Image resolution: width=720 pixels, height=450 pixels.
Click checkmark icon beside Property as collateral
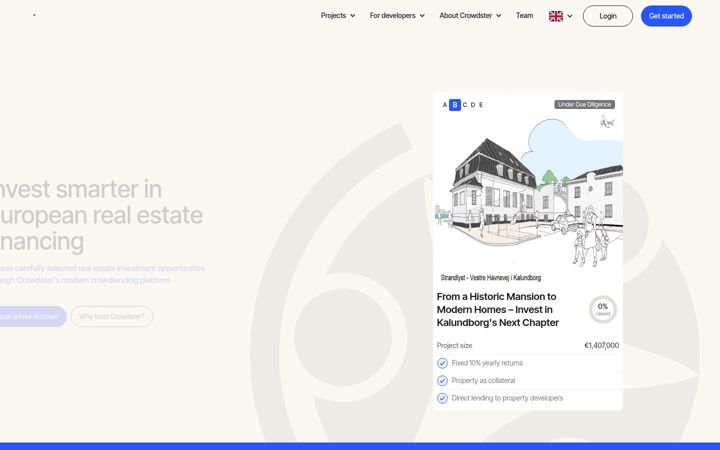click(442, 381)
